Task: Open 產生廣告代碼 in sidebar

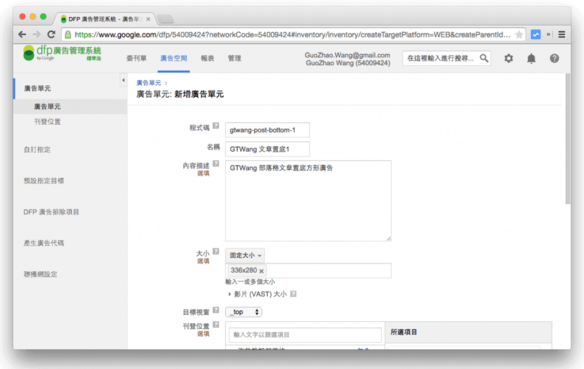Action: click(x=44, y=243)
